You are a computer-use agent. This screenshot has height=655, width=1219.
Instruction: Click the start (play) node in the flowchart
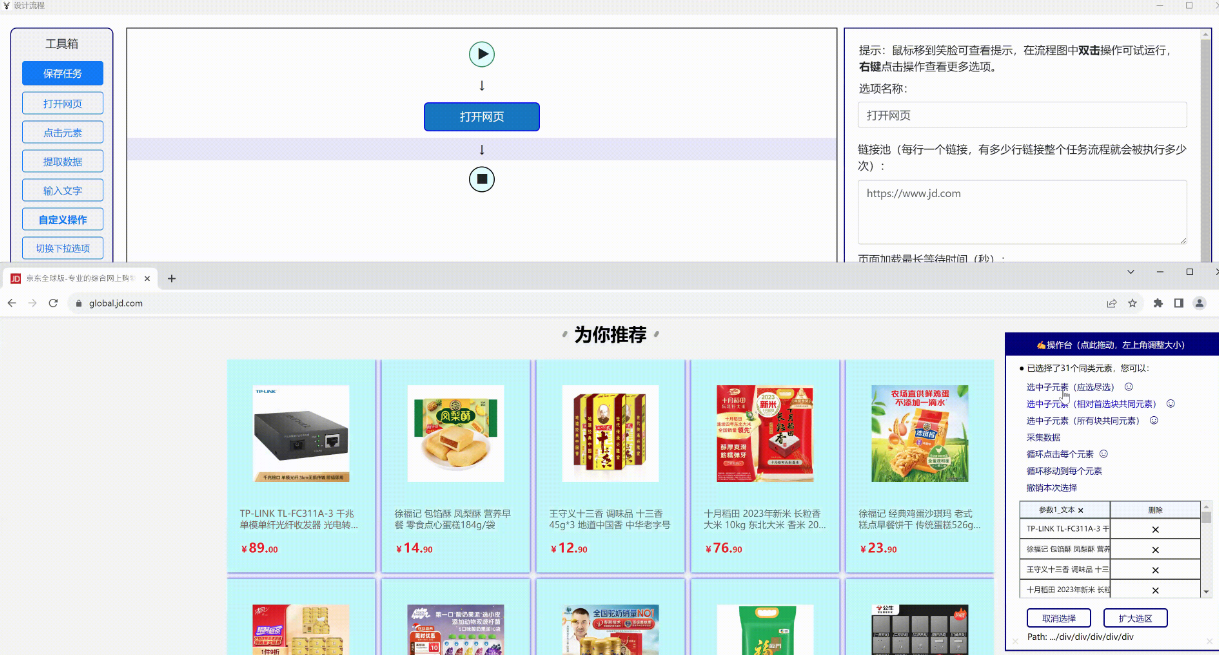coord(482,54)
